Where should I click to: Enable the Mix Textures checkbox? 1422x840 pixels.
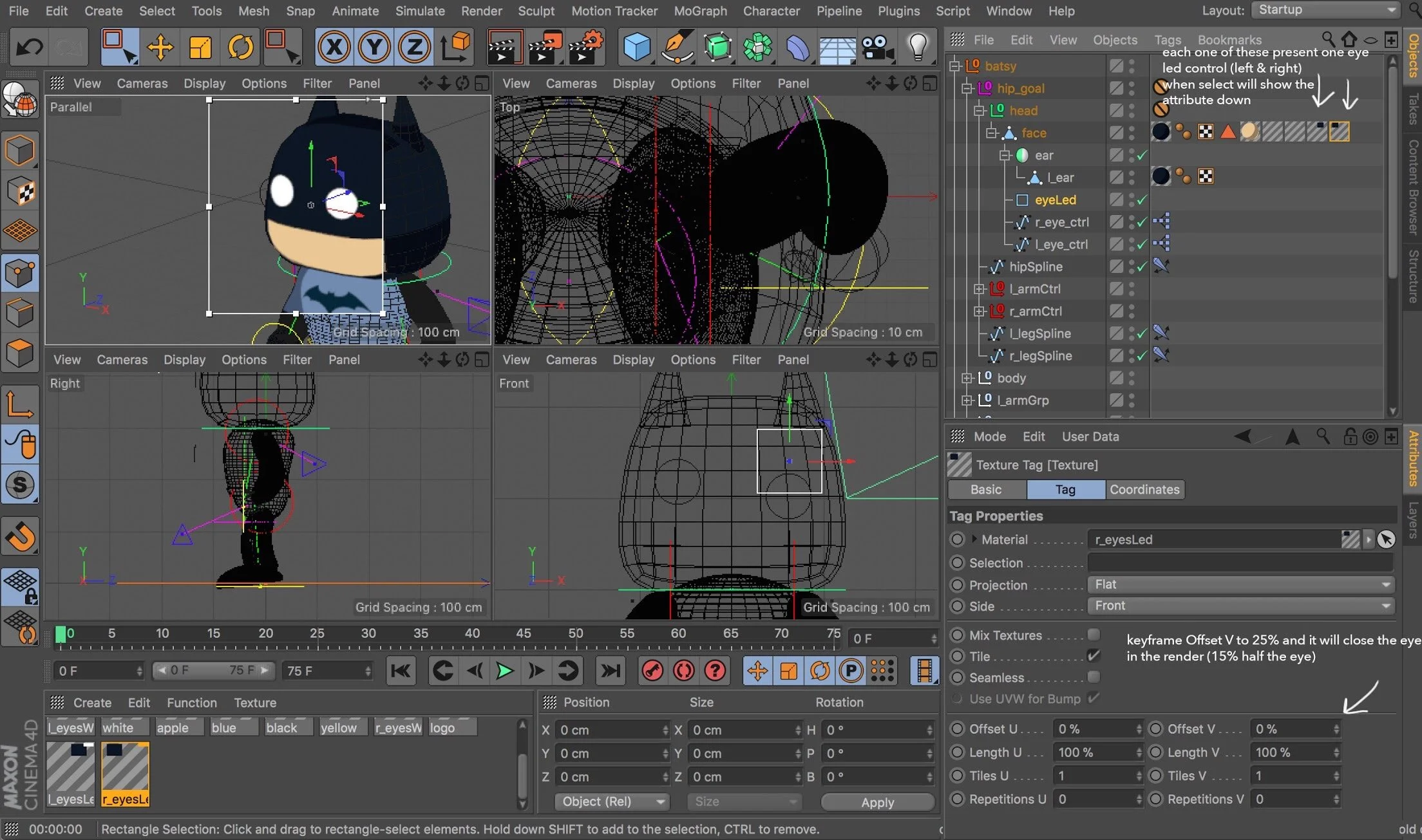[1093, 635]
